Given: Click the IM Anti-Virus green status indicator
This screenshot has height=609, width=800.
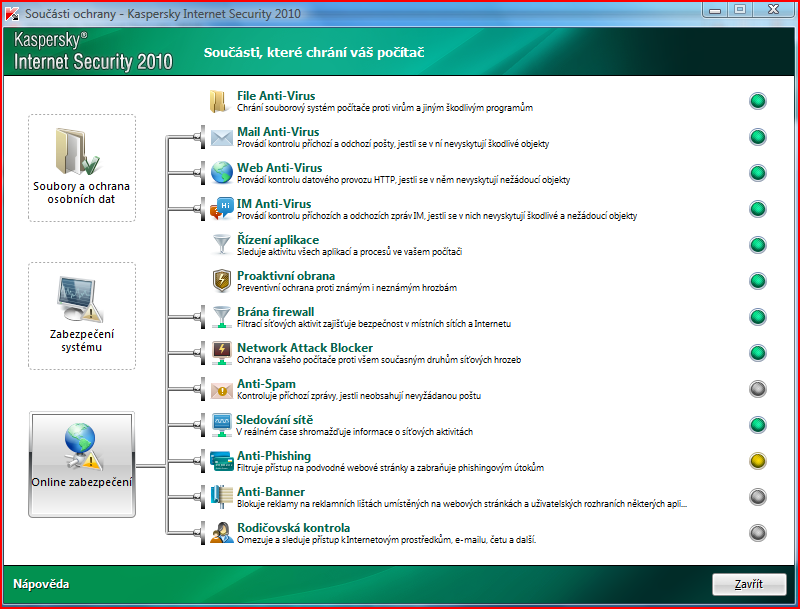Looking at the screenshot, I should (758, 209).
